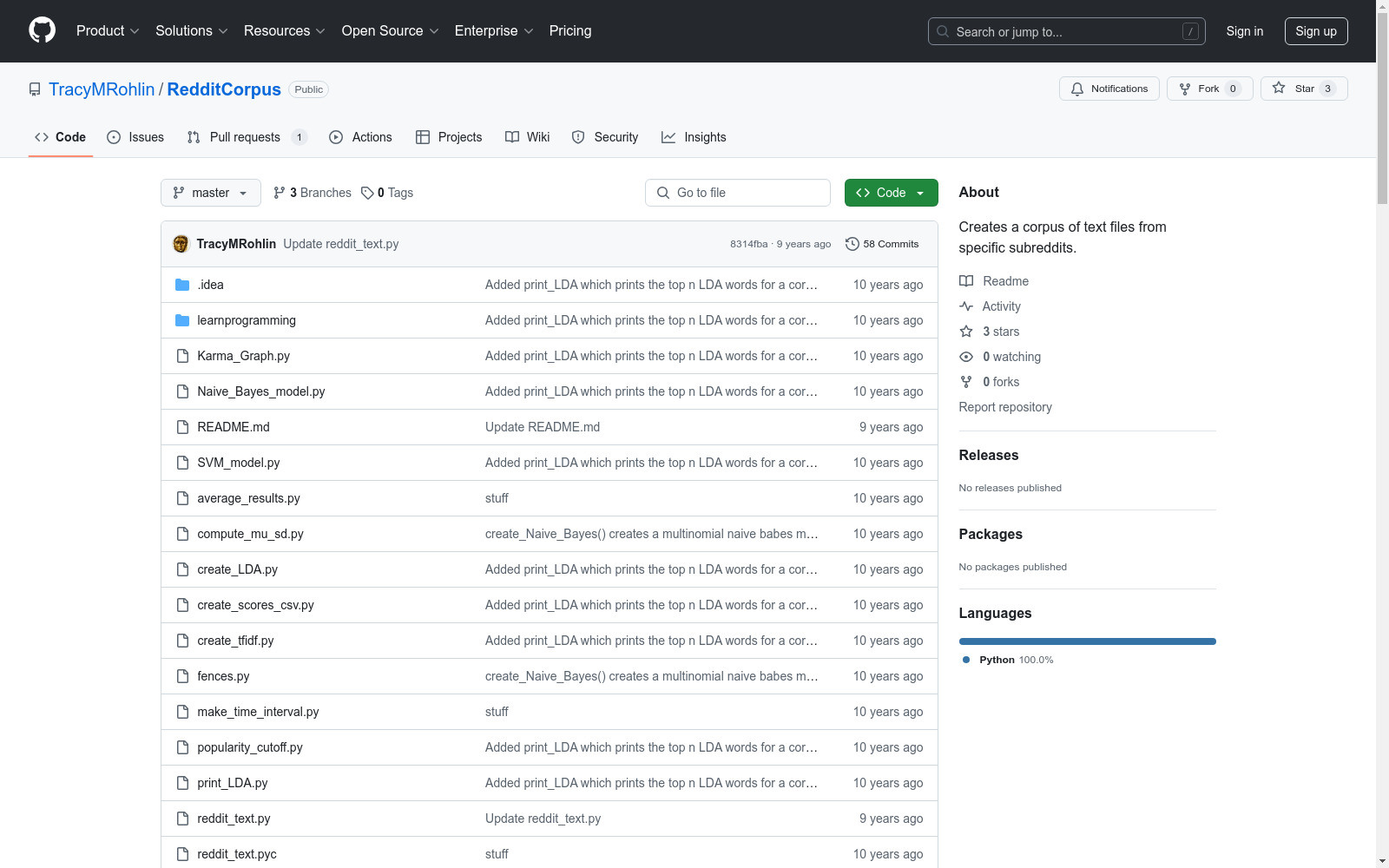
Task: Click the Star icon
Action: pyautogui.click(x=1279, y=88)
